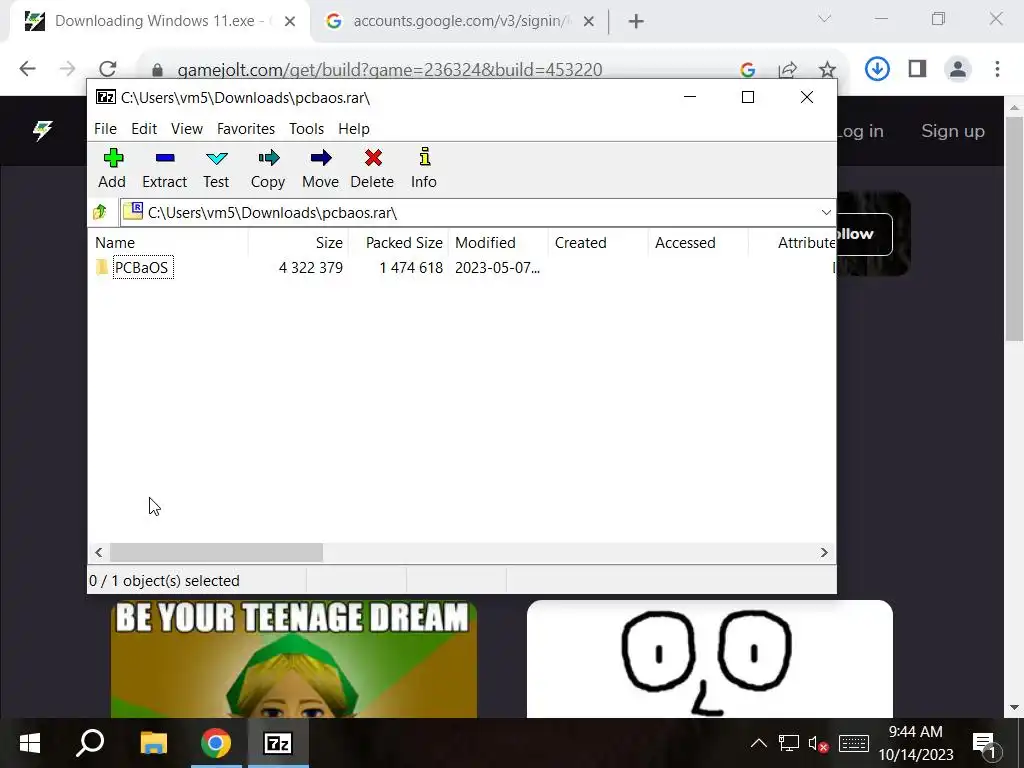Click the horizontal scrollbar thumb in 7-Zip
1024x768 pixels.
[x=216, y=552]
